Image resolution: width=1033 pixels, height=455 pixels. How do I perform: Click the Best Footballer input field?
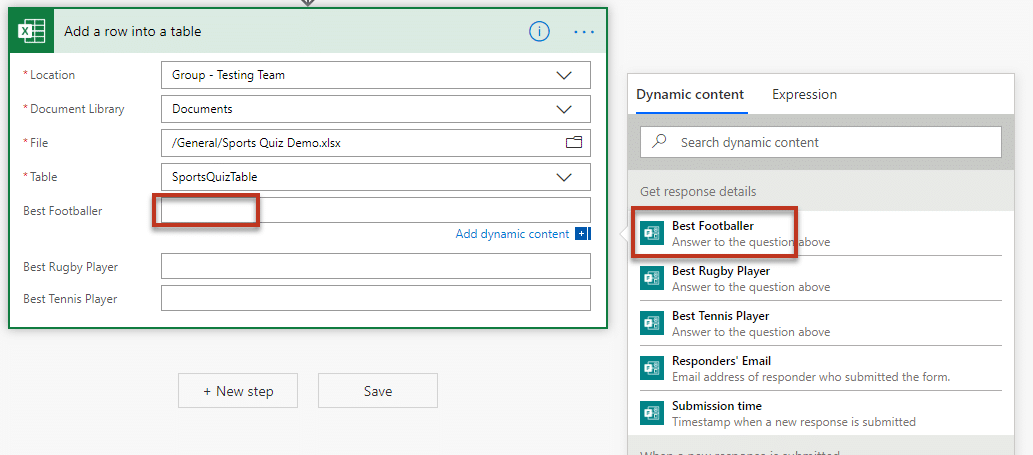(x=375, y=210)
